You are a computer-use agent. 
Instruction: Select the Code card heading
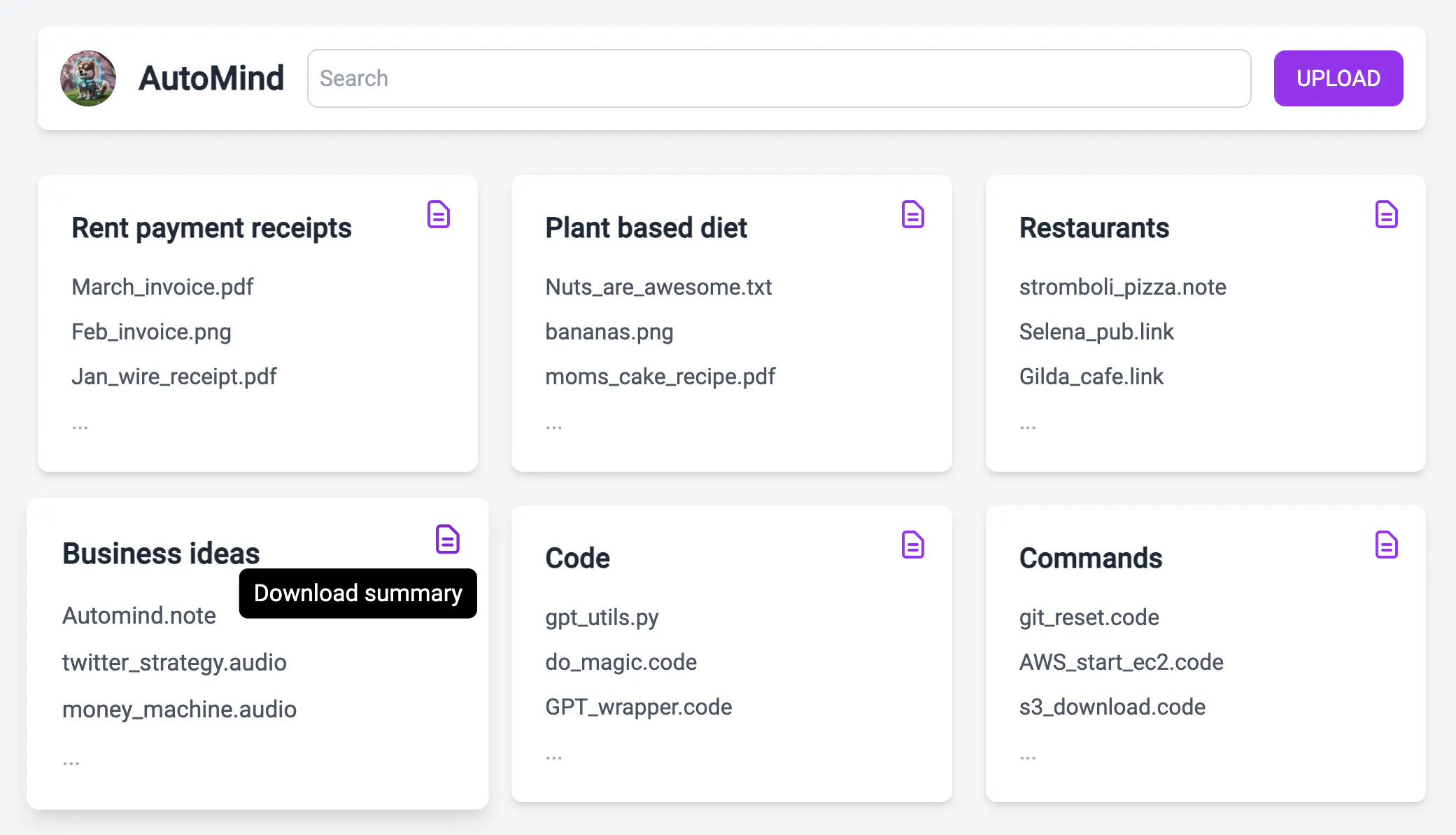click(x=578, y=559)
